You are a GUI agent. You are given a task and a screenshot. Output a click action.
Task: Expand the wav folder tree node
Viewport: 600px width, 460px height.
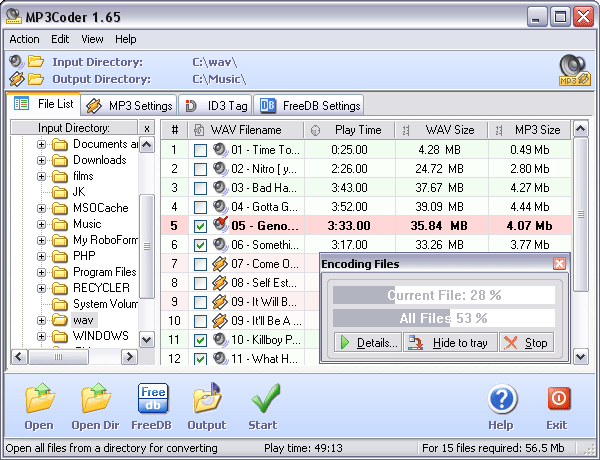42,320
